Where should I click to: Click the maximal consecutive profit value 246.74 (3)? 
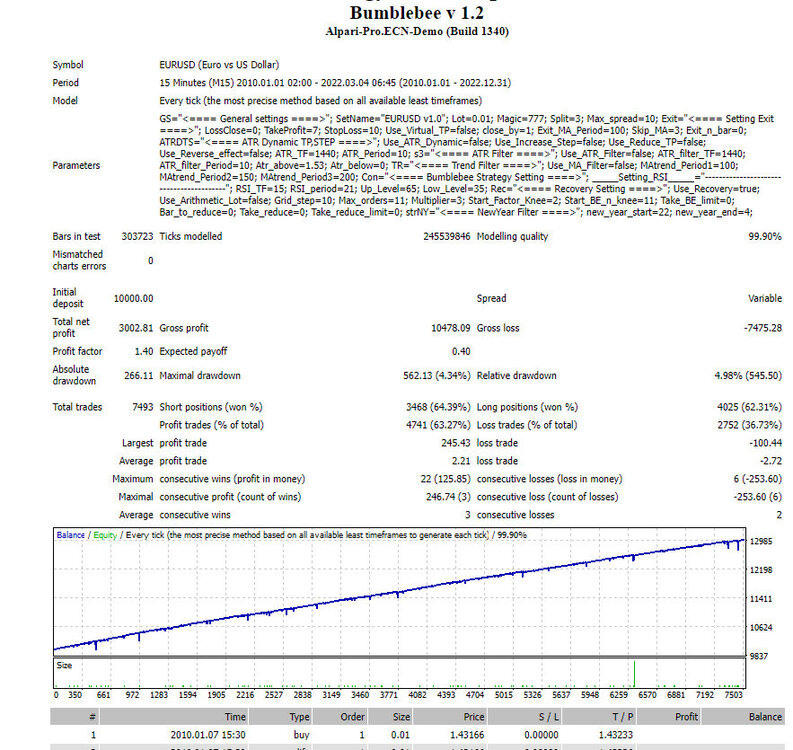pyautogui.click(x=448, y=497)
